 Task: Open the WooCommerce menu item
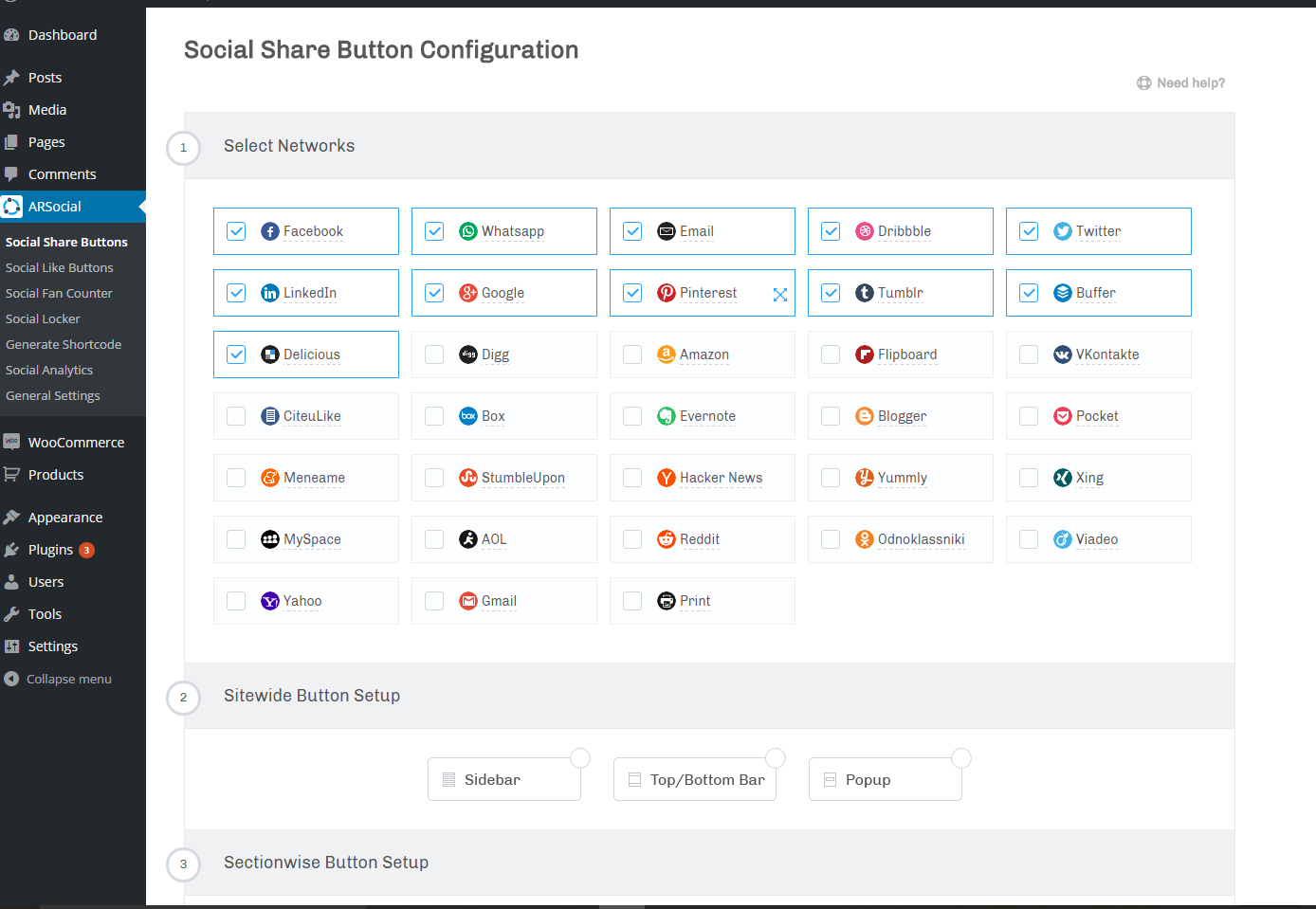76,443
